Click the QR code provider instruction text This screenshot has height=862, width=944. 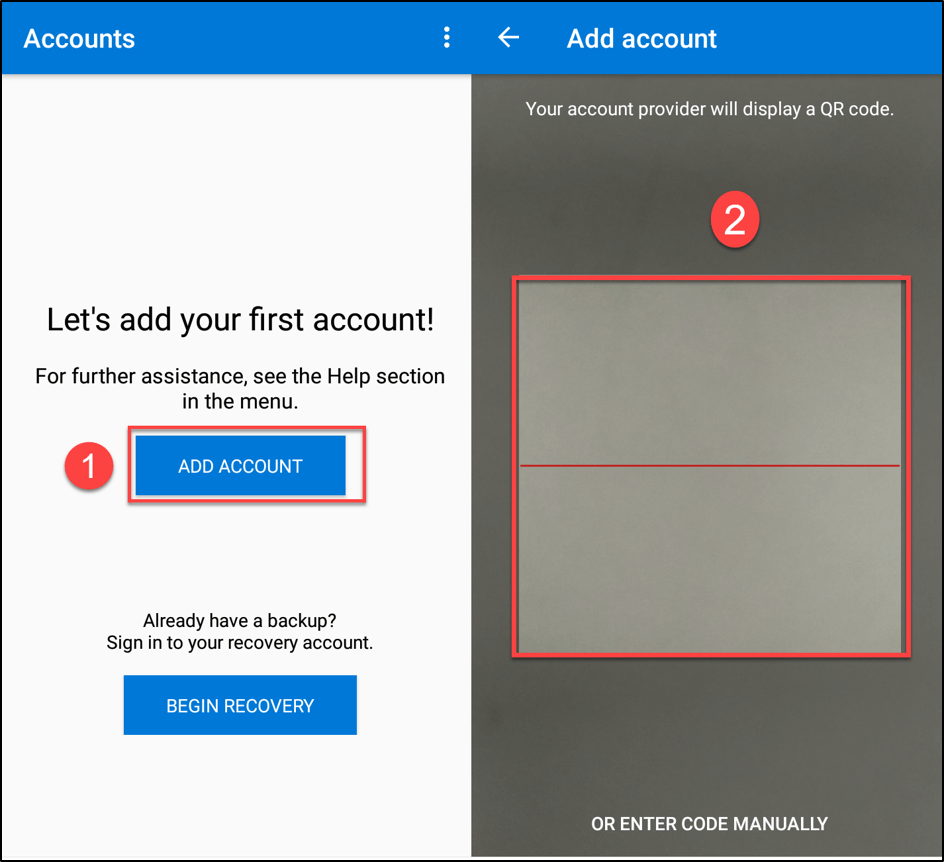point(709,109)
